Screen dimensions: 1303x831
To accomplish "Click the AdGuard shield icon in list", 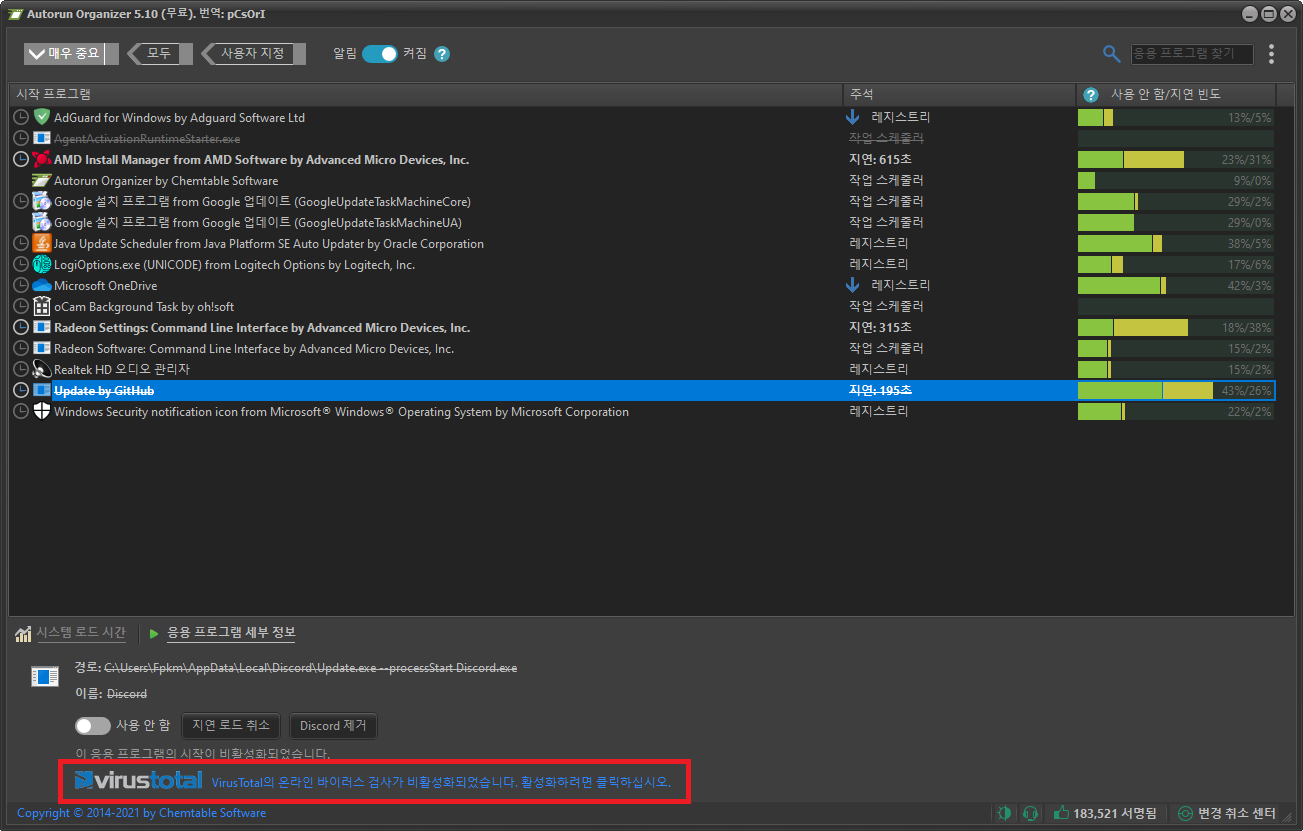I will [x=42, y=117].
